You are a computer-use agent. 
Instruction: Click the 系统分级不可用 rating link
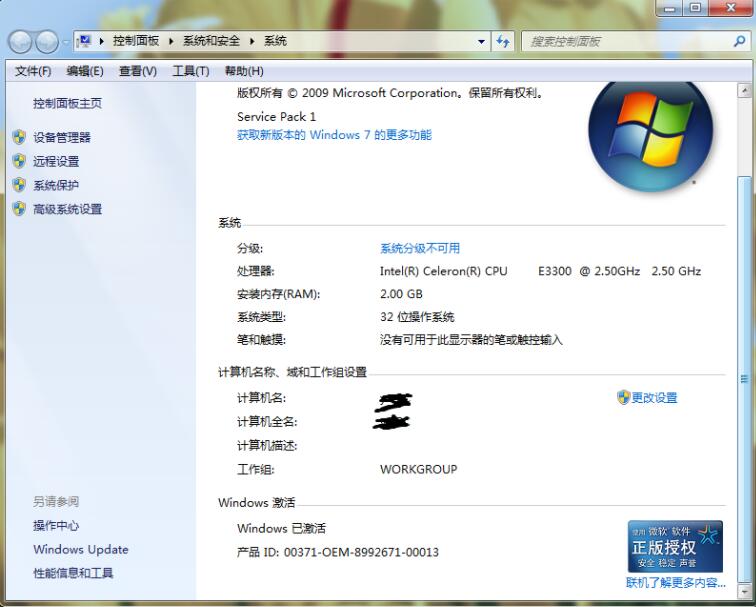419,248
